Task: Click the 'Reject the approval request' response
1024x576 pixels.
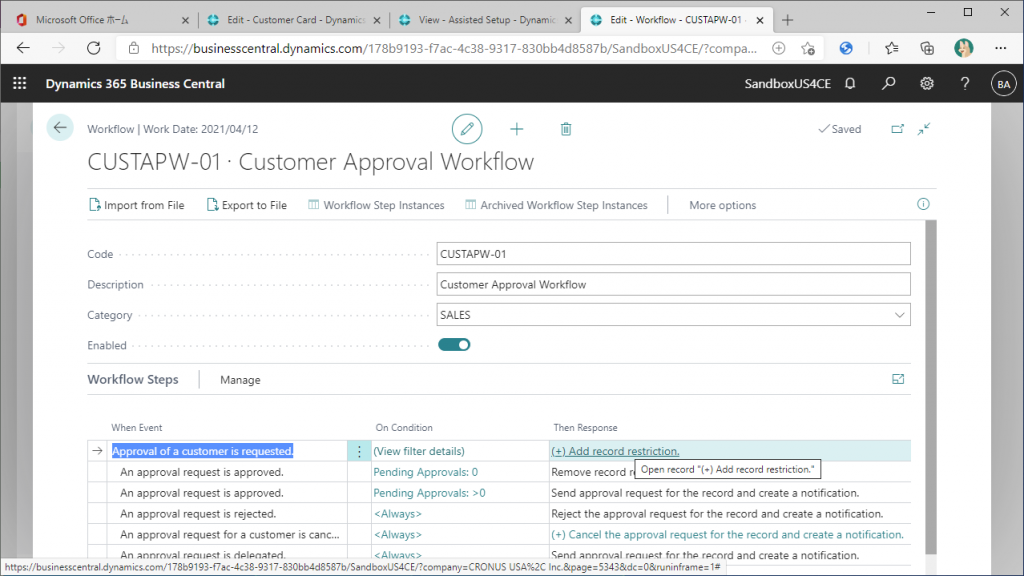Action: coord(717,514)
